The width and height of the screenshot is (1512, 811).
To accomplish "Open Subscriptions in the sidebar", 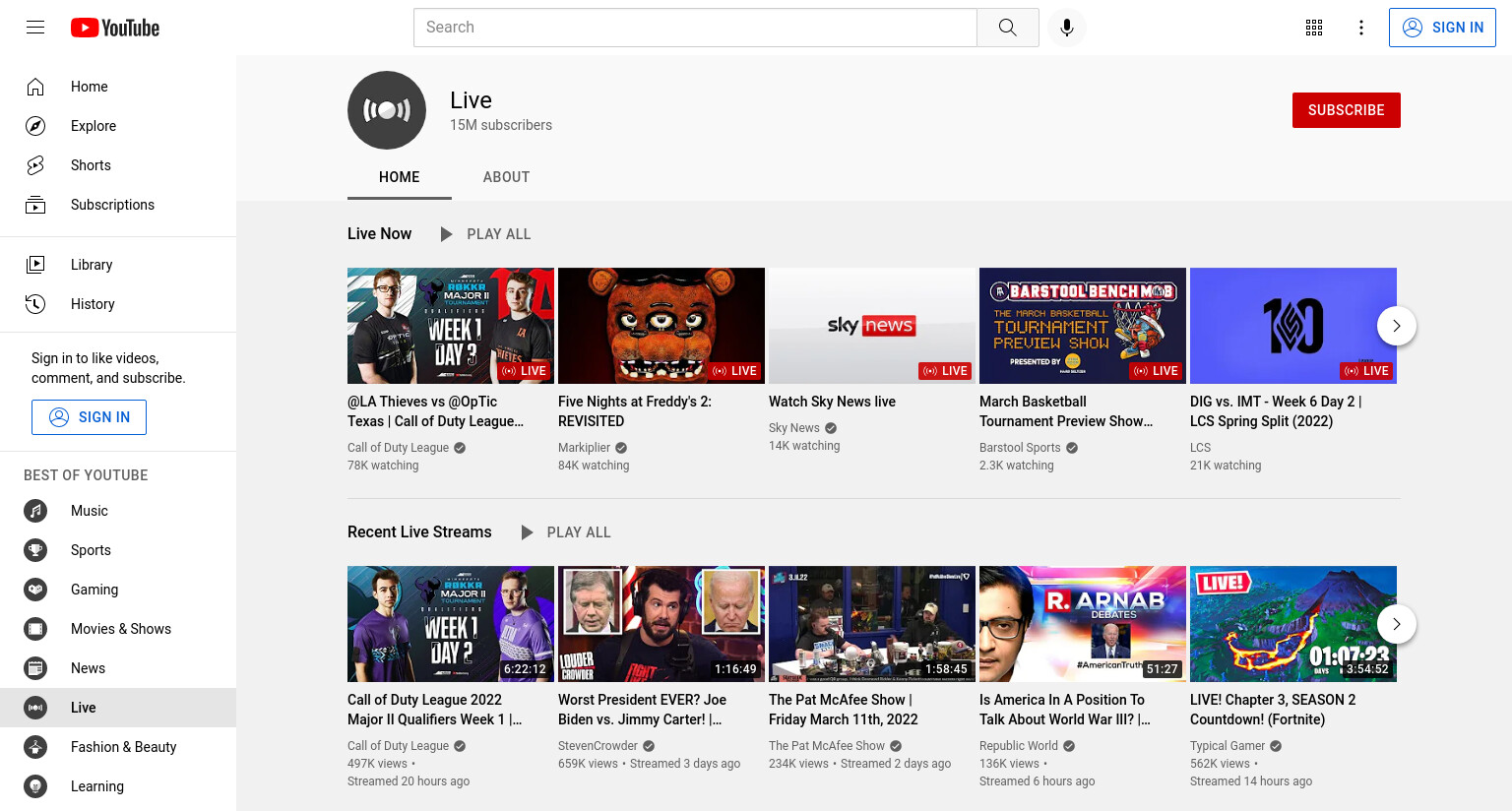I will pos(118,205).
